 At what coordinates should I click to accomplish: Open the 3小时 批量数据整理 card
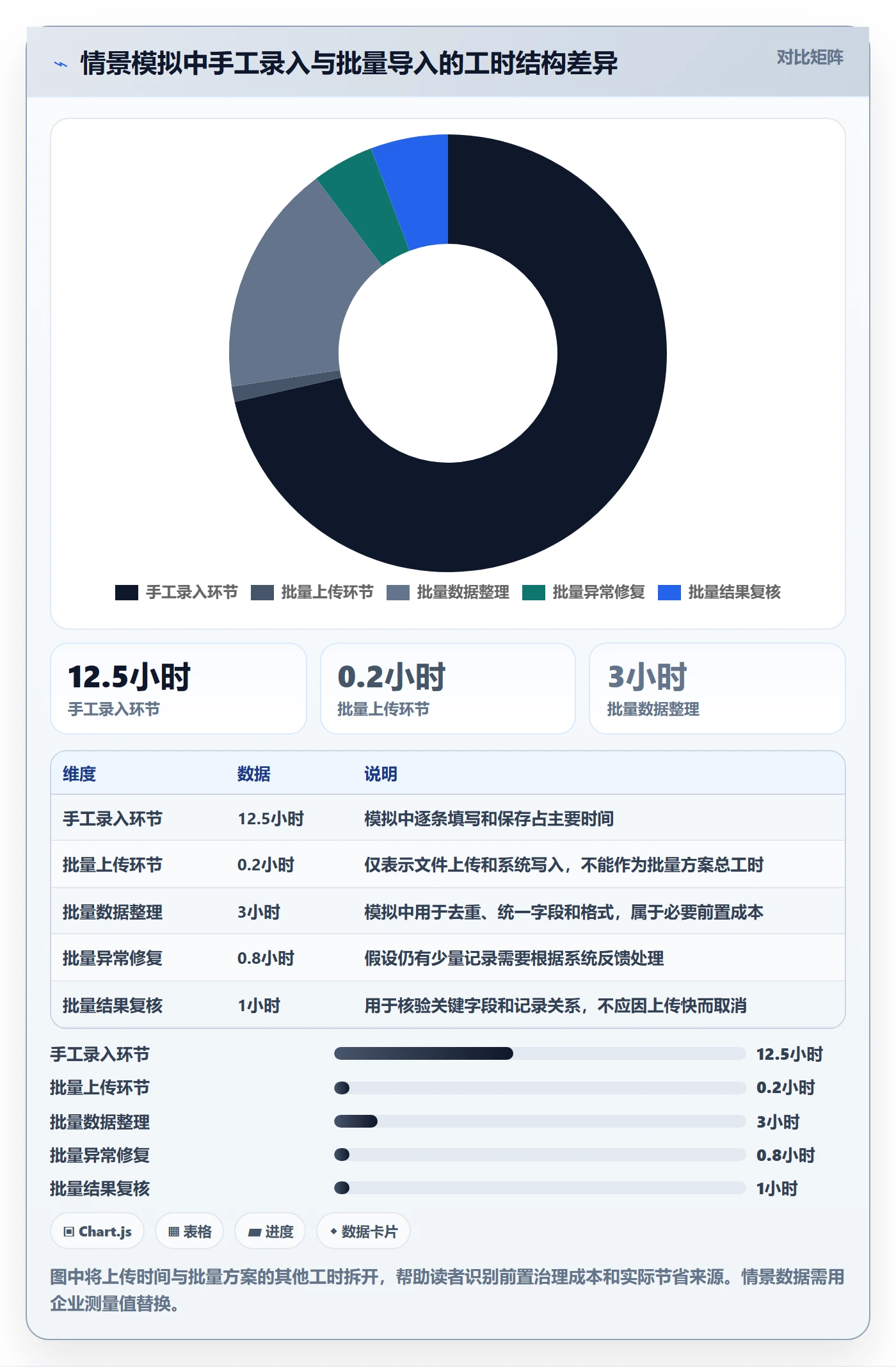717,689
